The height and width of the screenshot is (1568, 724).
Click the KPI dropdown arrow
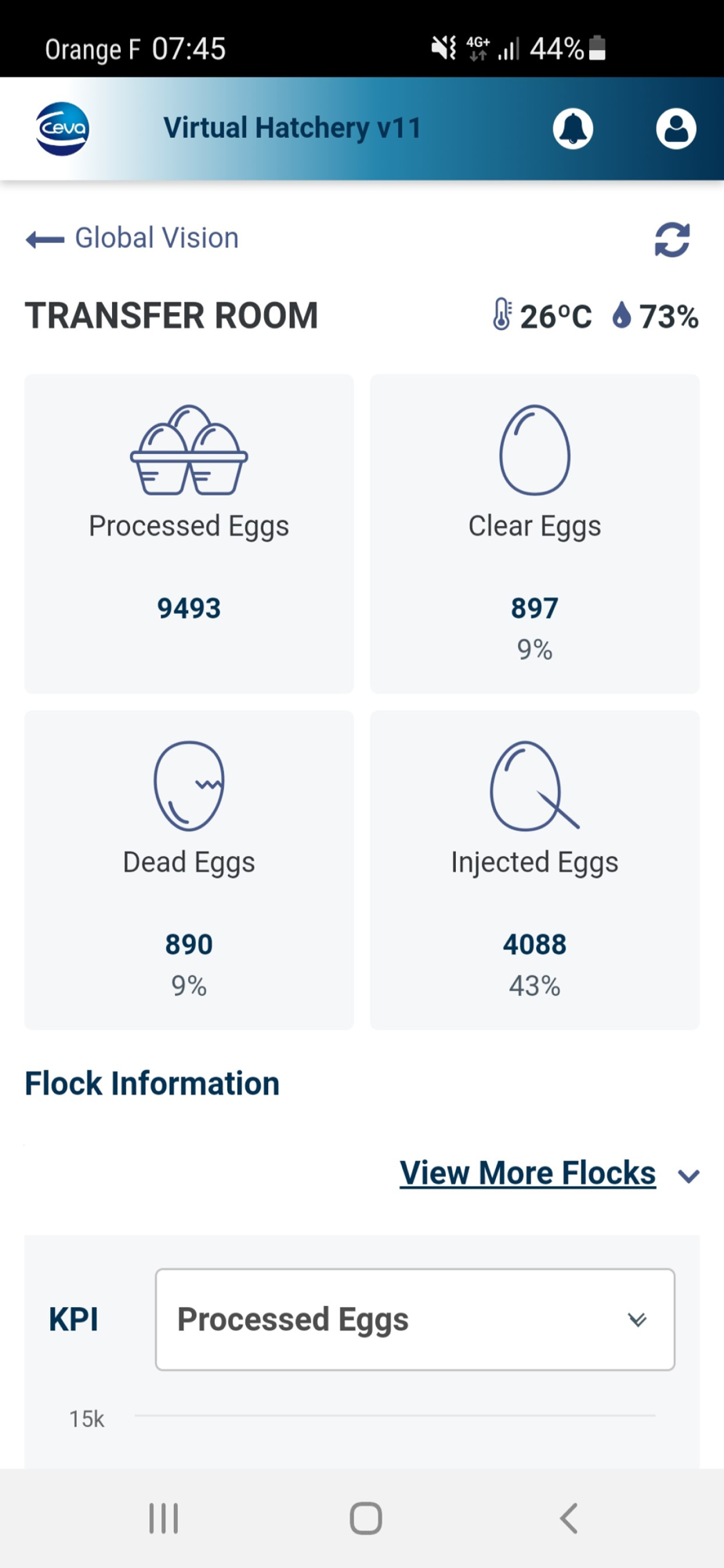pyautogui.click(x=638, y=1320)
